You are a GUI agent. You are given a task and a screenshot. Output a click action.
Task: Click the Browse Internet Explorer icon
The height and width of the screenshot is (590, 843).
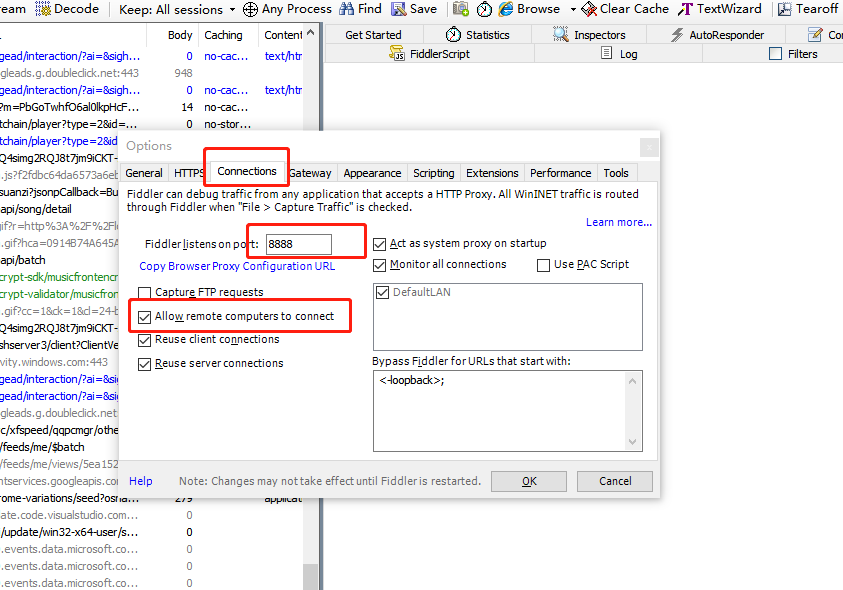point(506,9)
